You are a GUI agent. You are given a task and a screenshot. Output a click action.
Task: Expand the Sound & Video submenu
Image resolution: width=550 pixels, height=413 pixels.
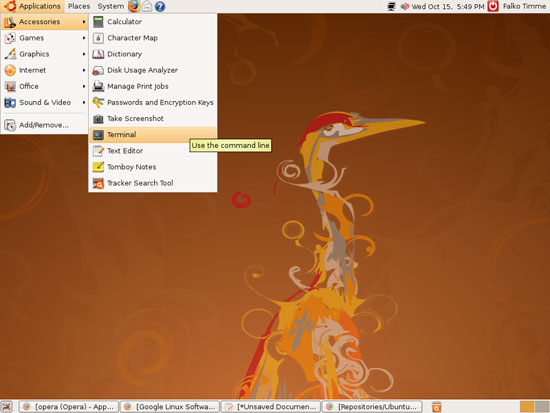[x=45, y=102]
